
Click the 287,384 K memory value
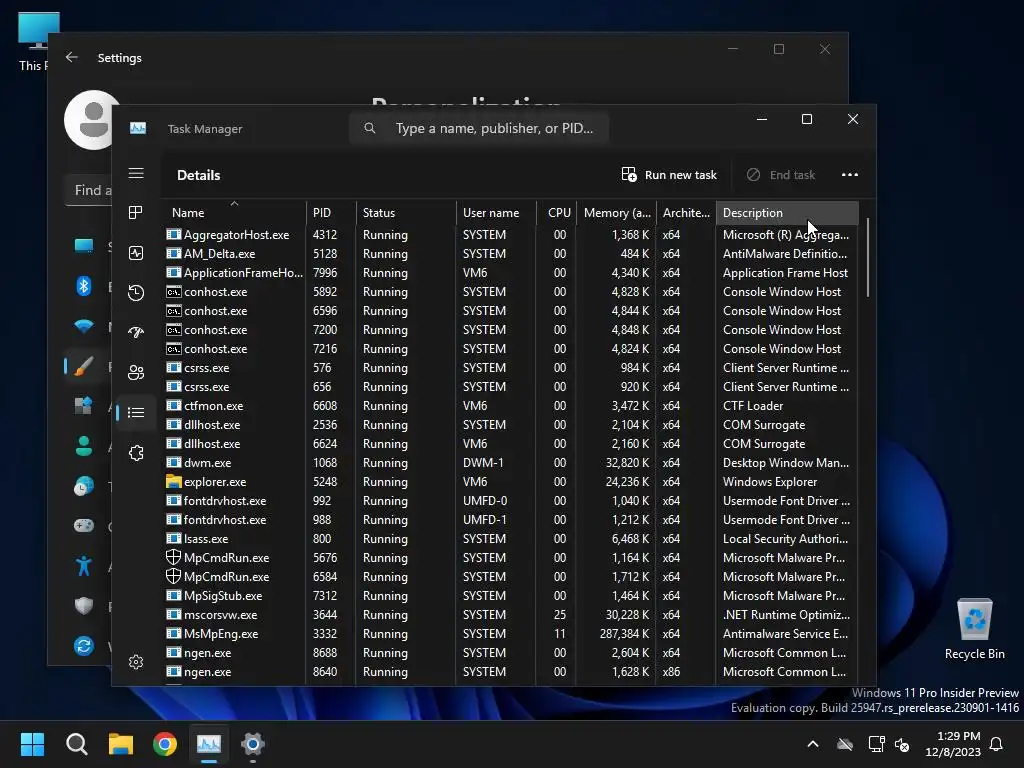(x=624, y=633)
